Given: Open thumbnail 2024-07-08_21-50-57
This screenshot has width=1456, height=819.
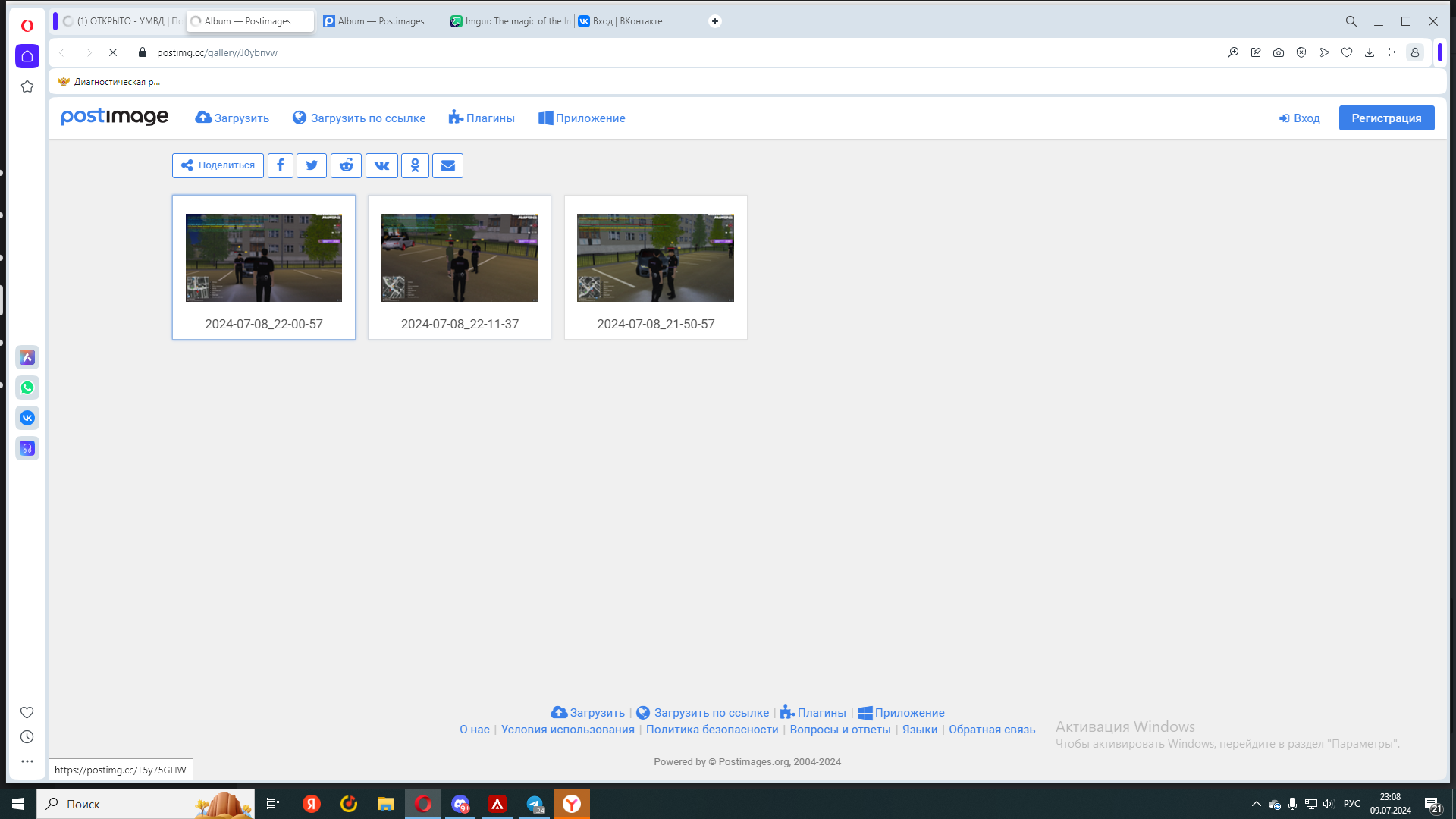Looking at the screenshot, I should tap(655, 258).
